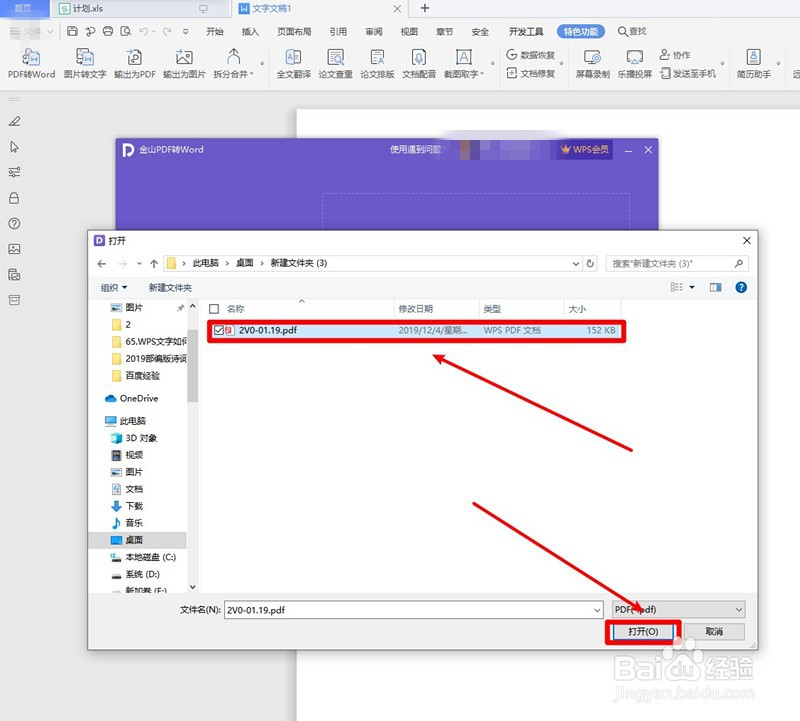This screenshot has height=721, width=800.
Task: Open the 拆分合并 tool
Action: (233, 63)
